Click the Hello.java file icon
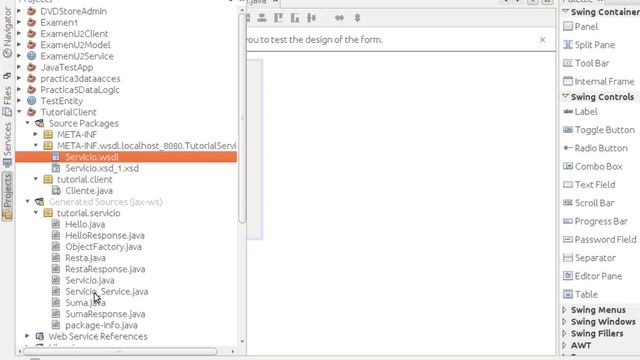This screenshot has height=360, width=640. (56, 224)
